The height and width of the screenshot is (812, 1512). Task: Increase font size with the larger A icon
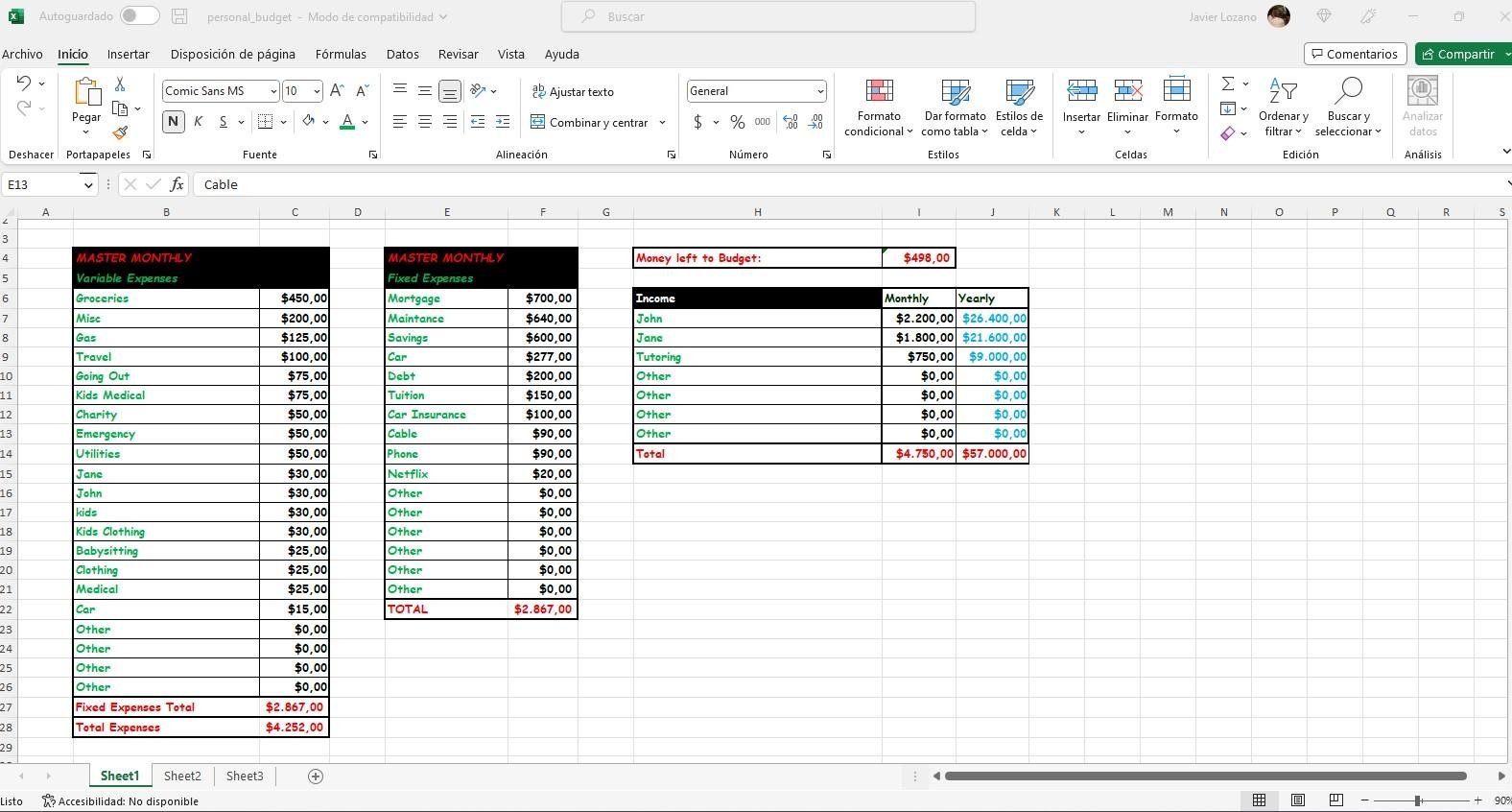tap(337, 91)
